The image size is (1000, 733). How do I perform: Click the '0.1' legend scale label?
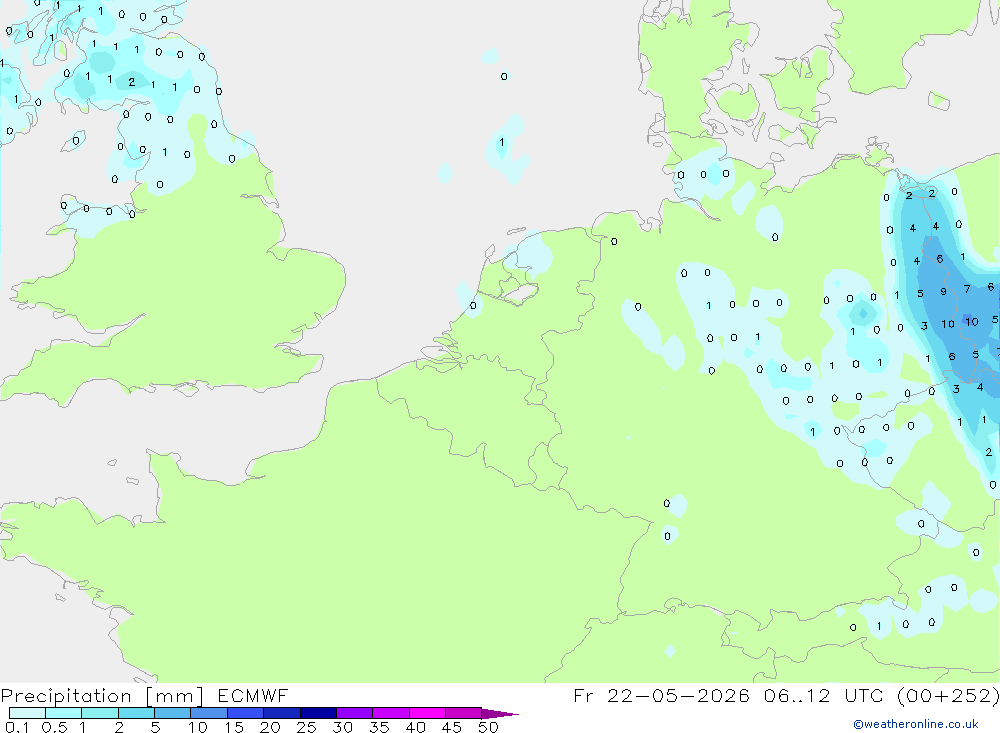point(17,727)
